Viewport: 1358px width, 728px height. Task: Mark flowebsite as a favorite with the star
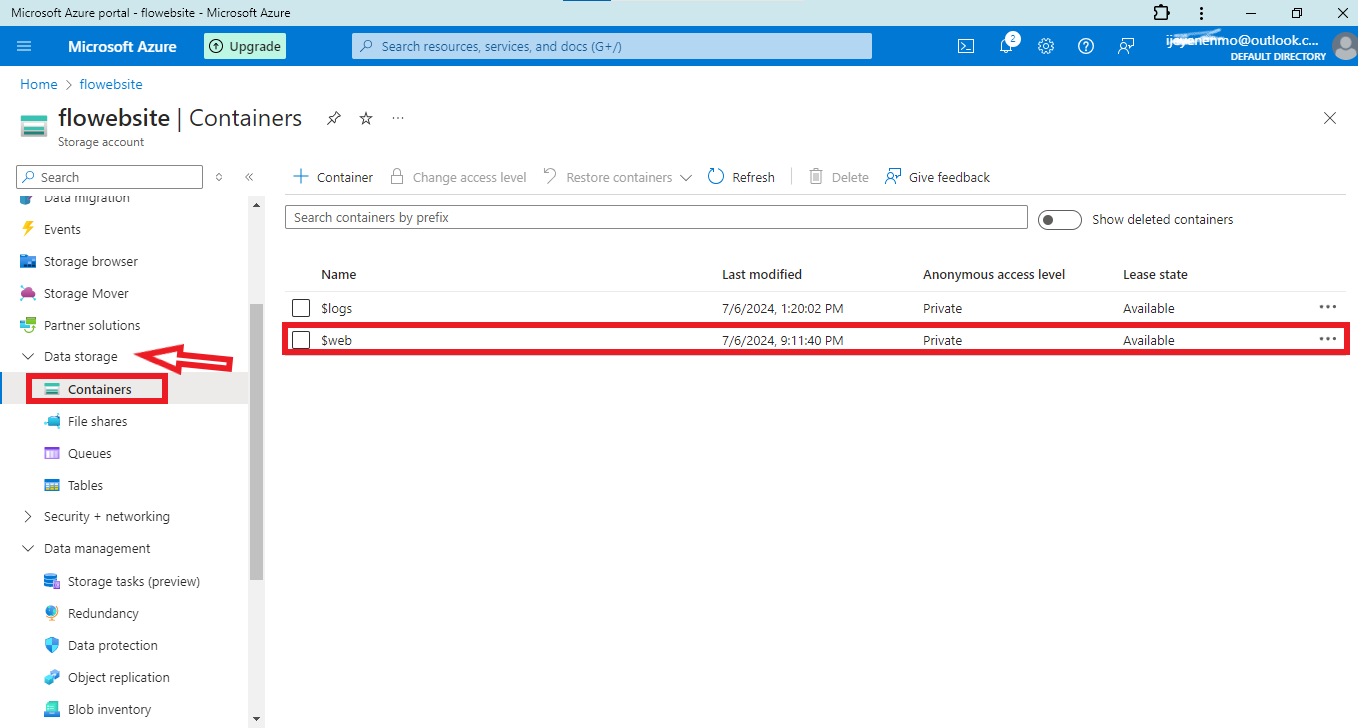coord(366,118)
